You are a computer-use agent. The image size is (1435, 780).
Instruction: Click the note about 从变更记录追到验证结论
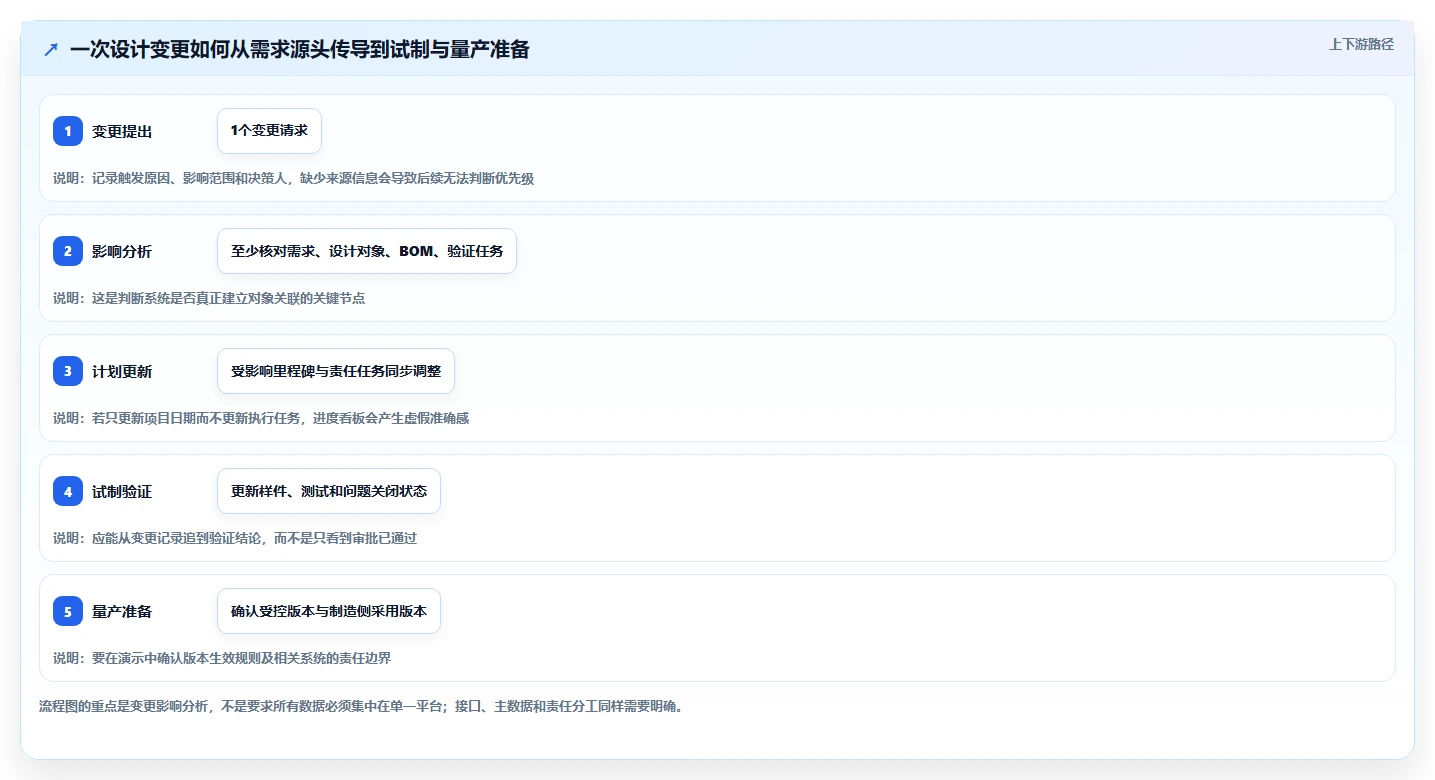pos(235,538)
